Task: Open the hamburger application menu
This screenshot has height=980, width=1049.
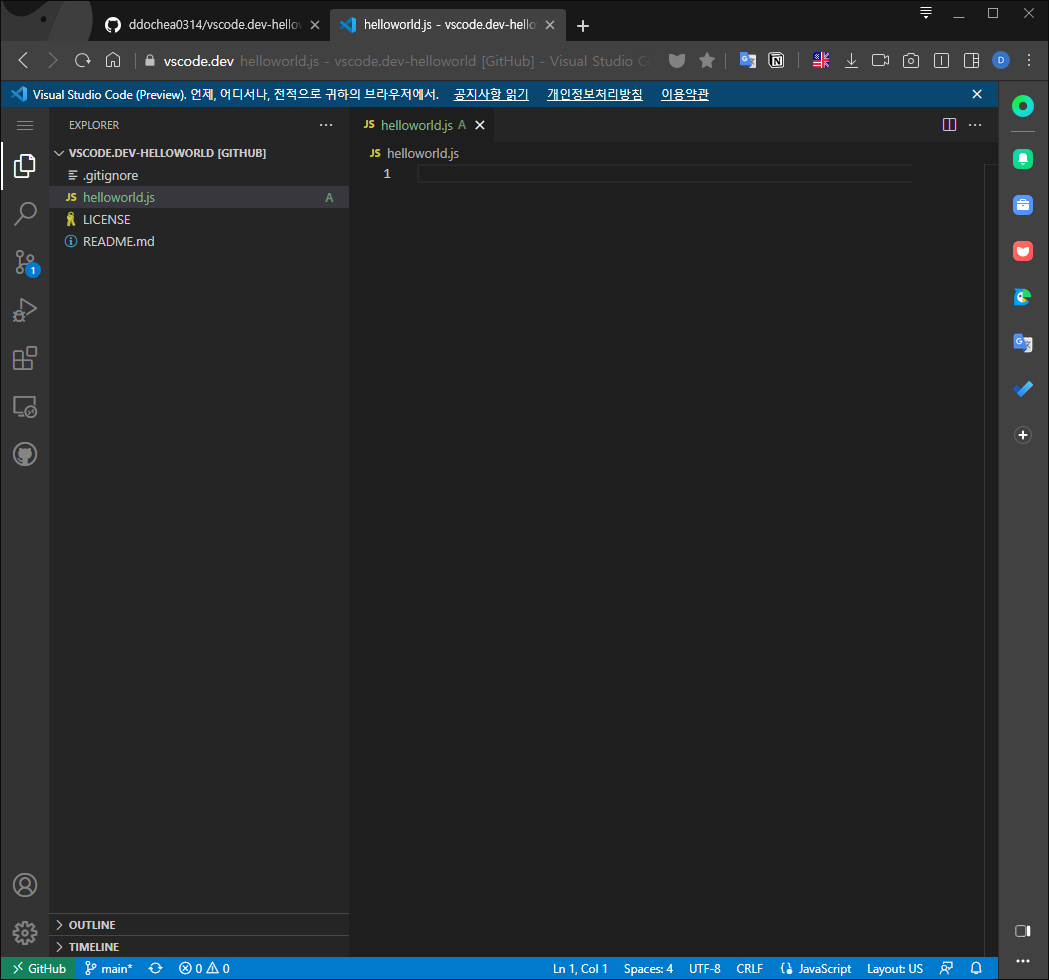Action: 25,125
